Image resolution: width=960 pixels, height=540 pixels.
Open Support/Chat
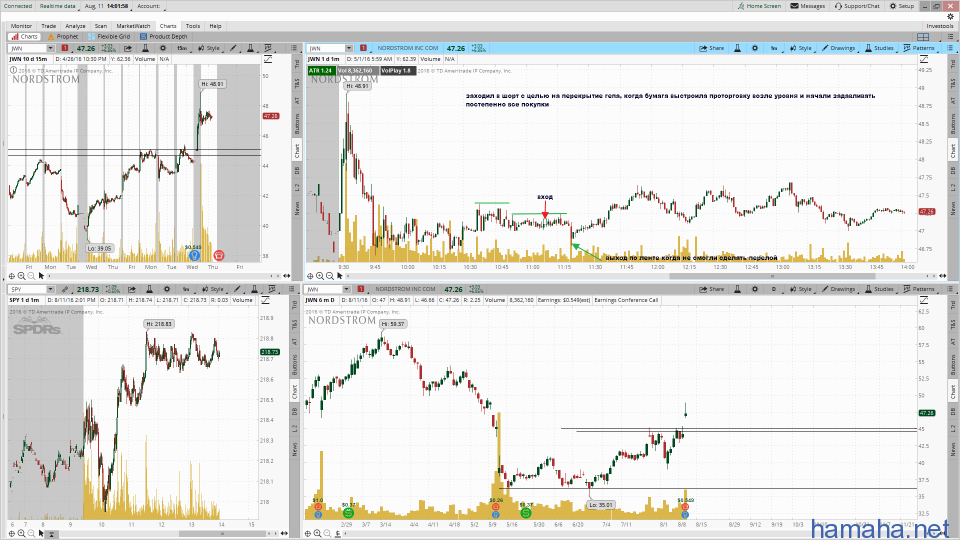coord(857,6)
